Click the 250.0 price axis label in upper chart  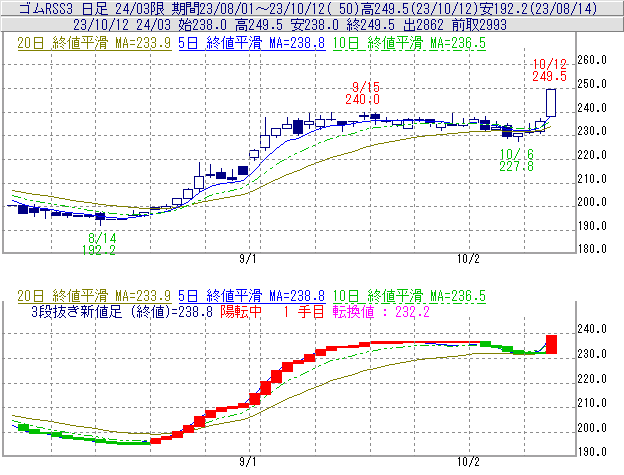[592, 84]
